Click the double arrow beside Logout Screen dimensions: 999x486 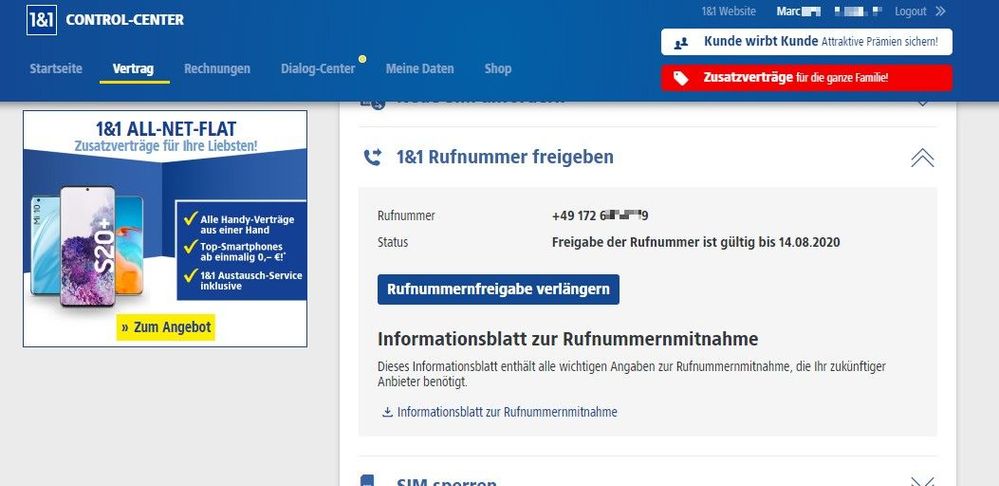[940, 11]
